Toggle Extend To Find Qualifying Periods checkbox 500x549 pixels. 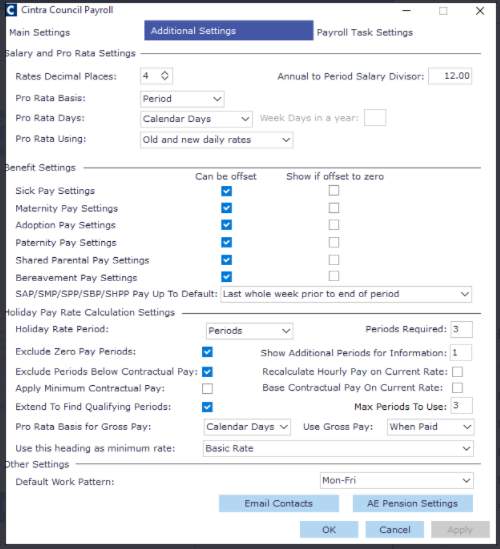tap(207, 407)
